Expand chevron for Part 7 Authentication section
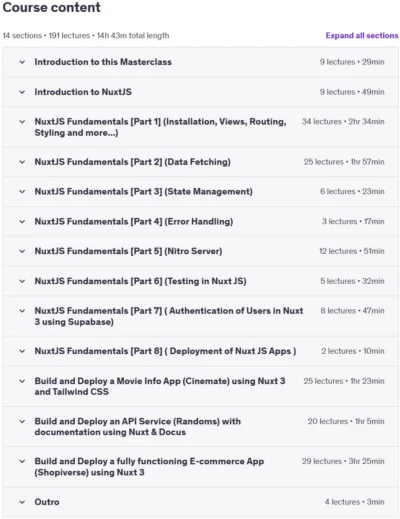The image size is (400, 519). pyautogui.click(x=22, y=311)
